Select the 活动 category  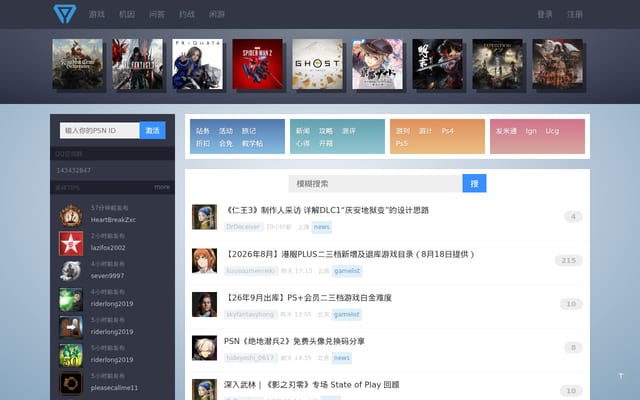coord(226,131)
